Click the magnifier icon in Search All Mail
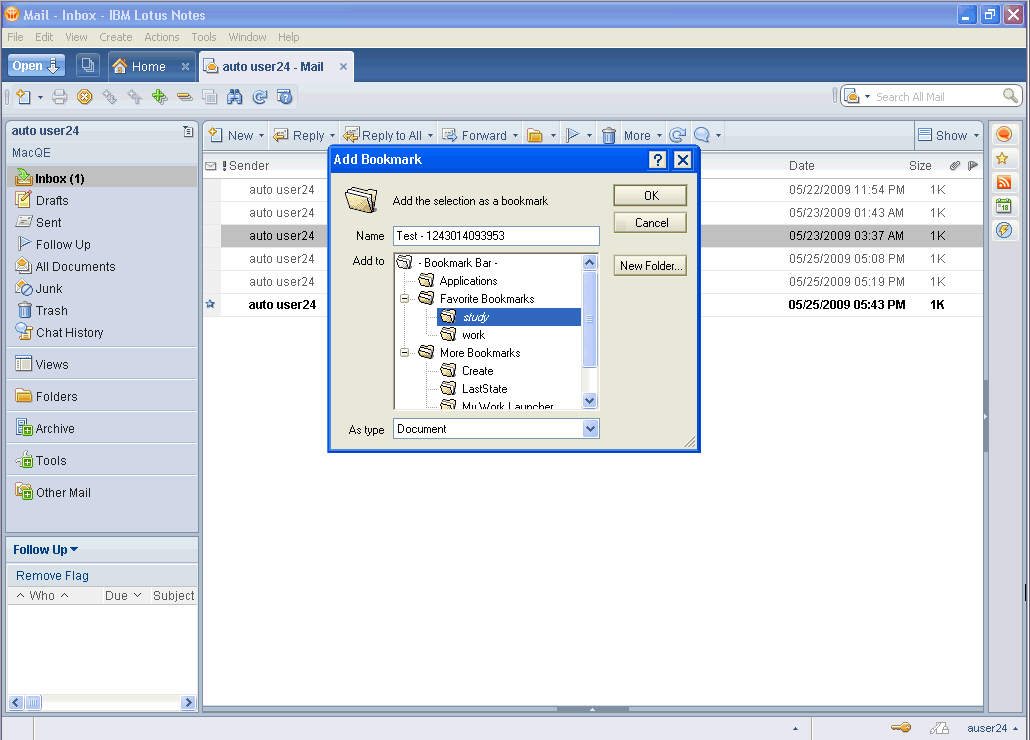This screenshot has height=740, width=1030. (x=1011, y=96)
